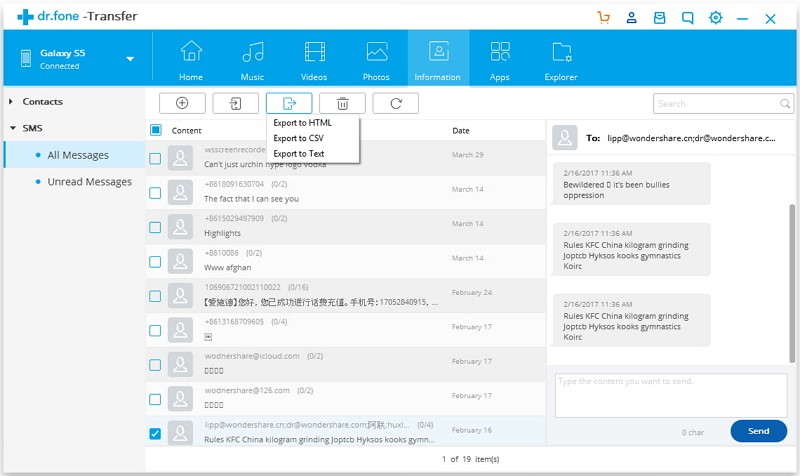The image size is (800, 476).
Task: Check the wsscreenrecorder message checkbox
Action: pyautogui.click(x=155, y=159)
